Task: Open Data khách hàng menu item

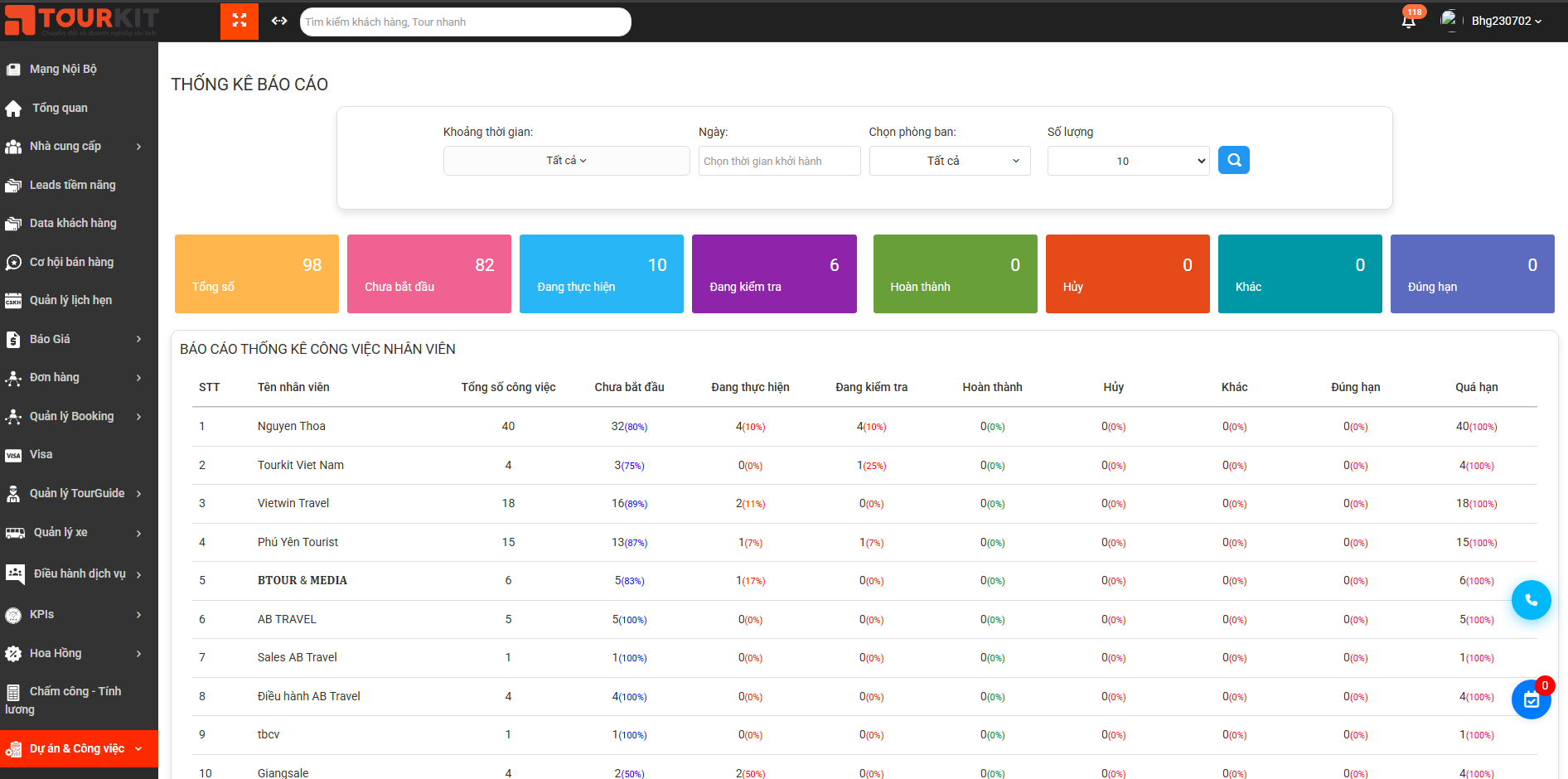Action: 73,223
